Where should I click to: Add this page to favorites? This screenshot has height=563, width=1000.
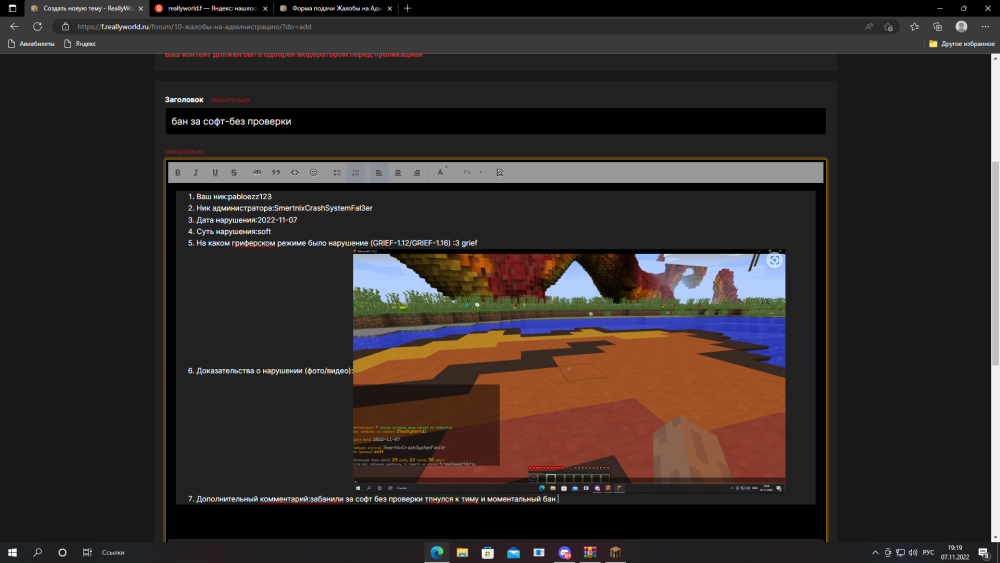click(888, 27)
